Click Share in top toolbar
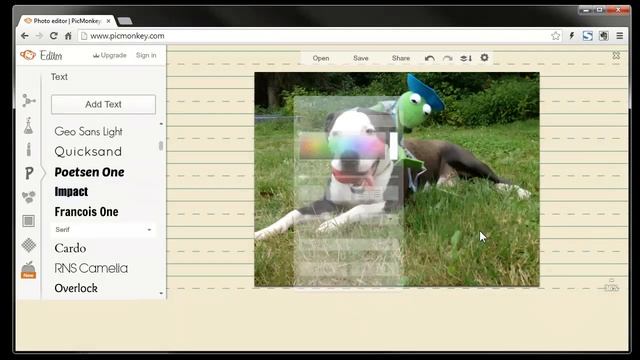The image size is (640, 360). pyautogui.click(x=401, y=58)
